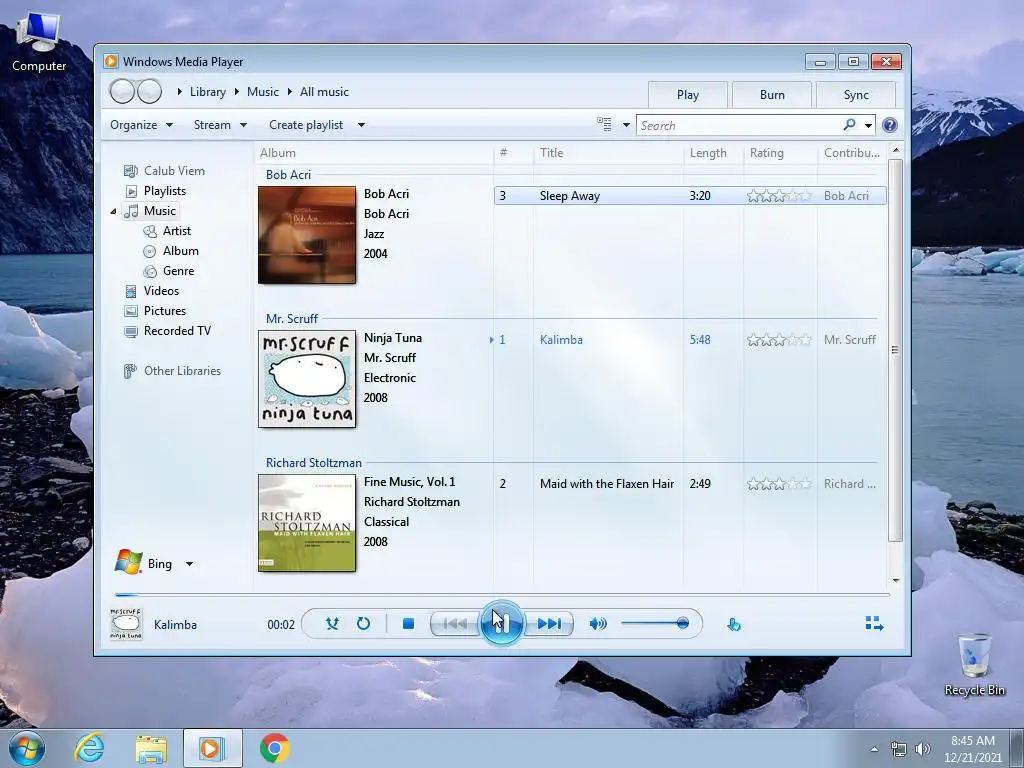The width and height of the screenshot is (1024, 768).
Task: Expand the search options dropdown arrow
Action: coord(868,125)
